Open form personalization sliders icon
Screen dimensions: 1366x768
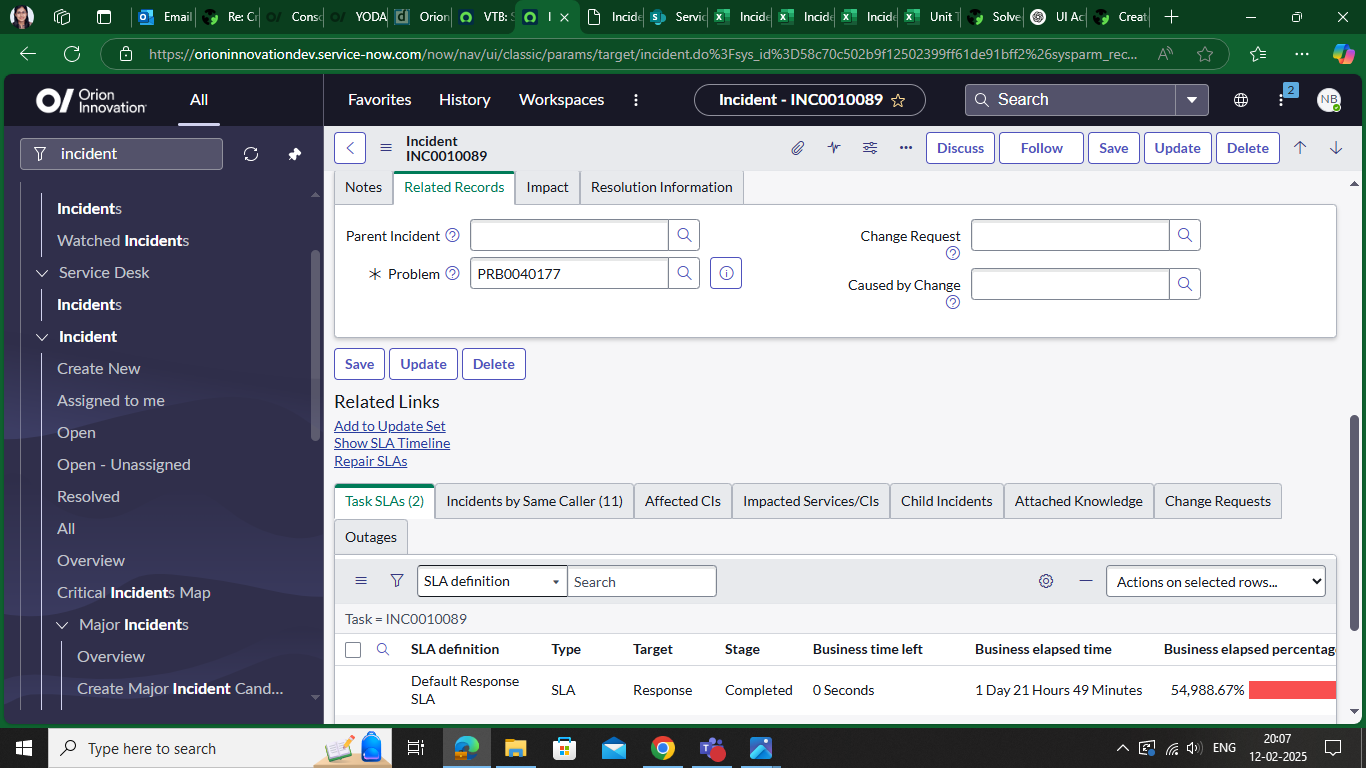tap(870, 148)
